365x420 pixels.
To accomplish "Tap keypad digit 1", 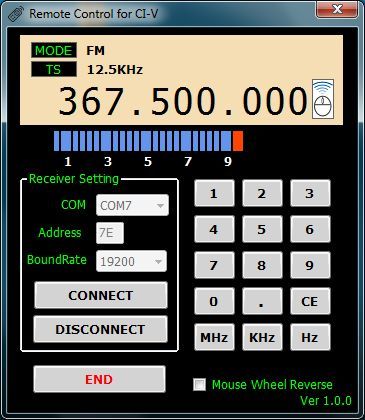I will [x=214, y=193].
